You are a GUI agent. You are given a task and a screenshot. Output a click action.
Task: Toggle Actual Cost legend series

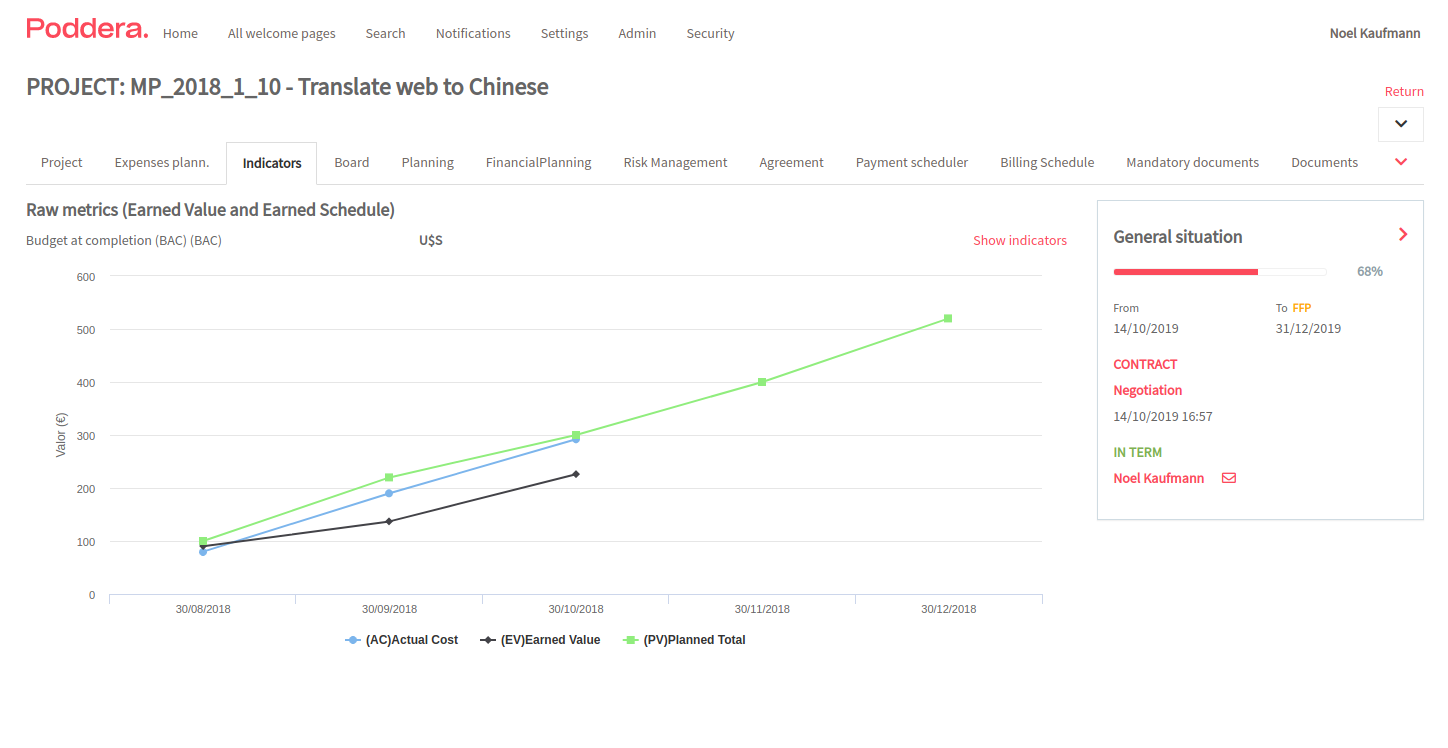[x=402, y=640]
